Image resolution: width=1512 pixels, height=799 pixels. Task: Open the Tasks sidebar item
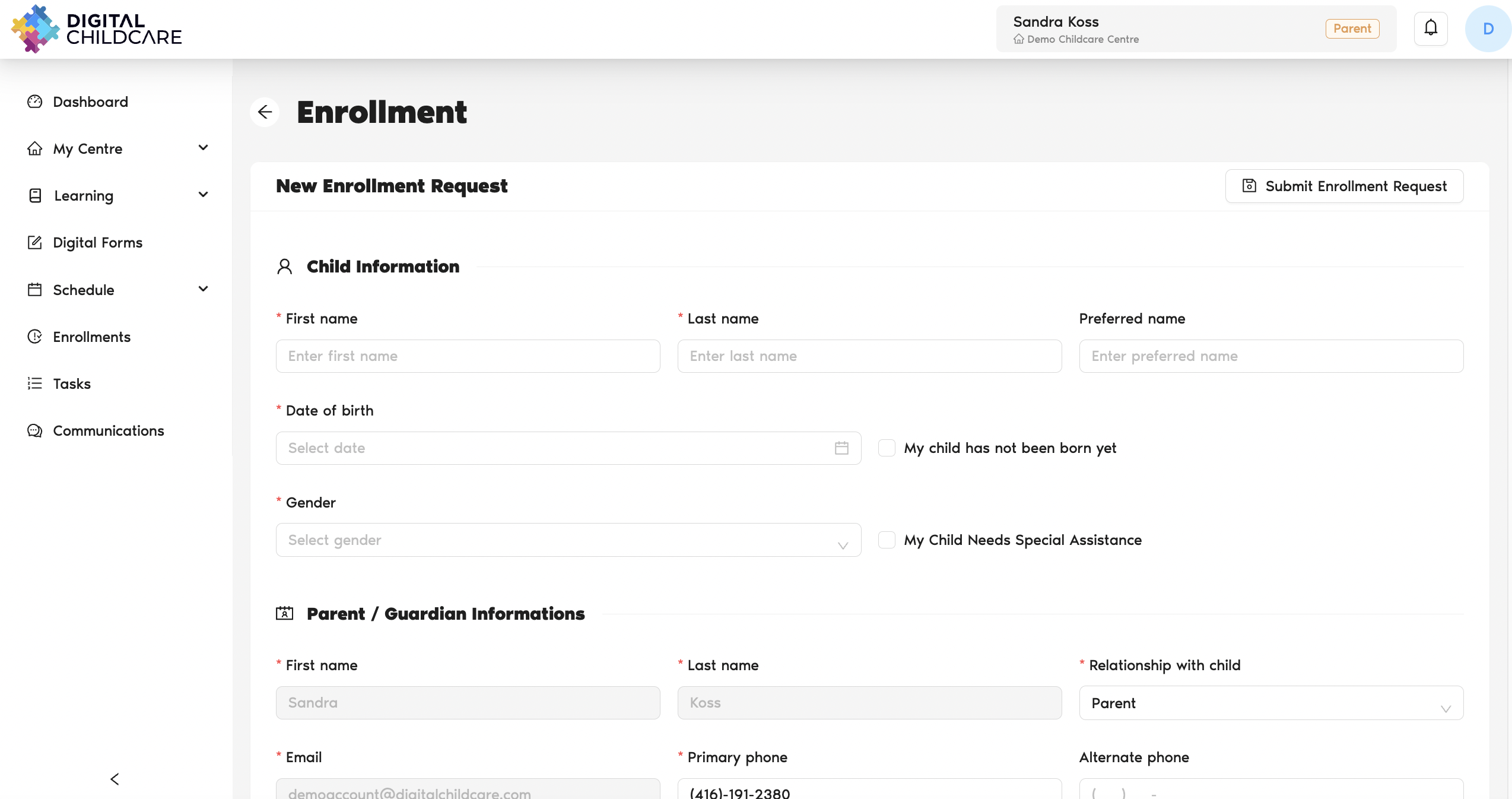(72, 383)
